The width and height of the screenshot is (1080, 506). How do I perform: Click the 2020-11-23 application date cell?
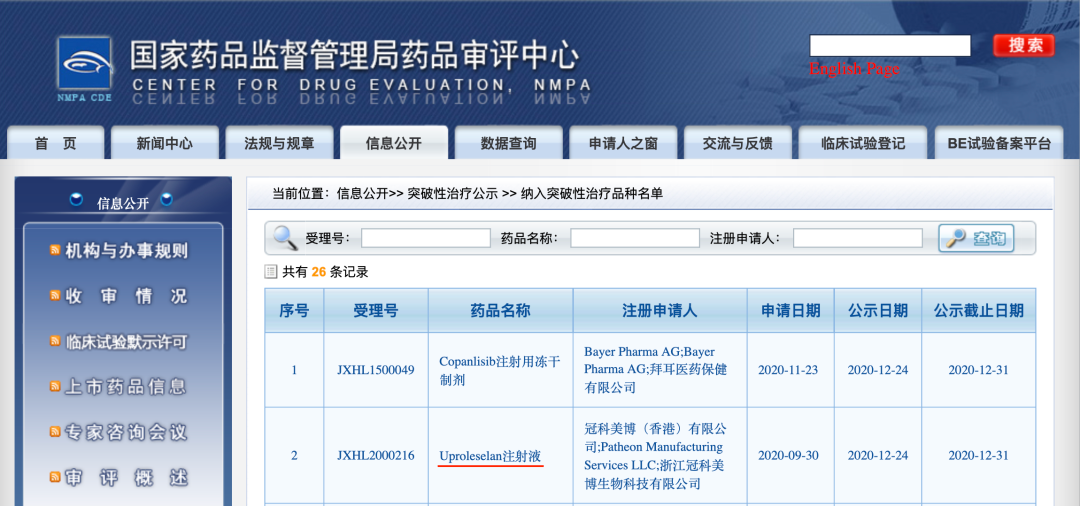tap(791, 370)
